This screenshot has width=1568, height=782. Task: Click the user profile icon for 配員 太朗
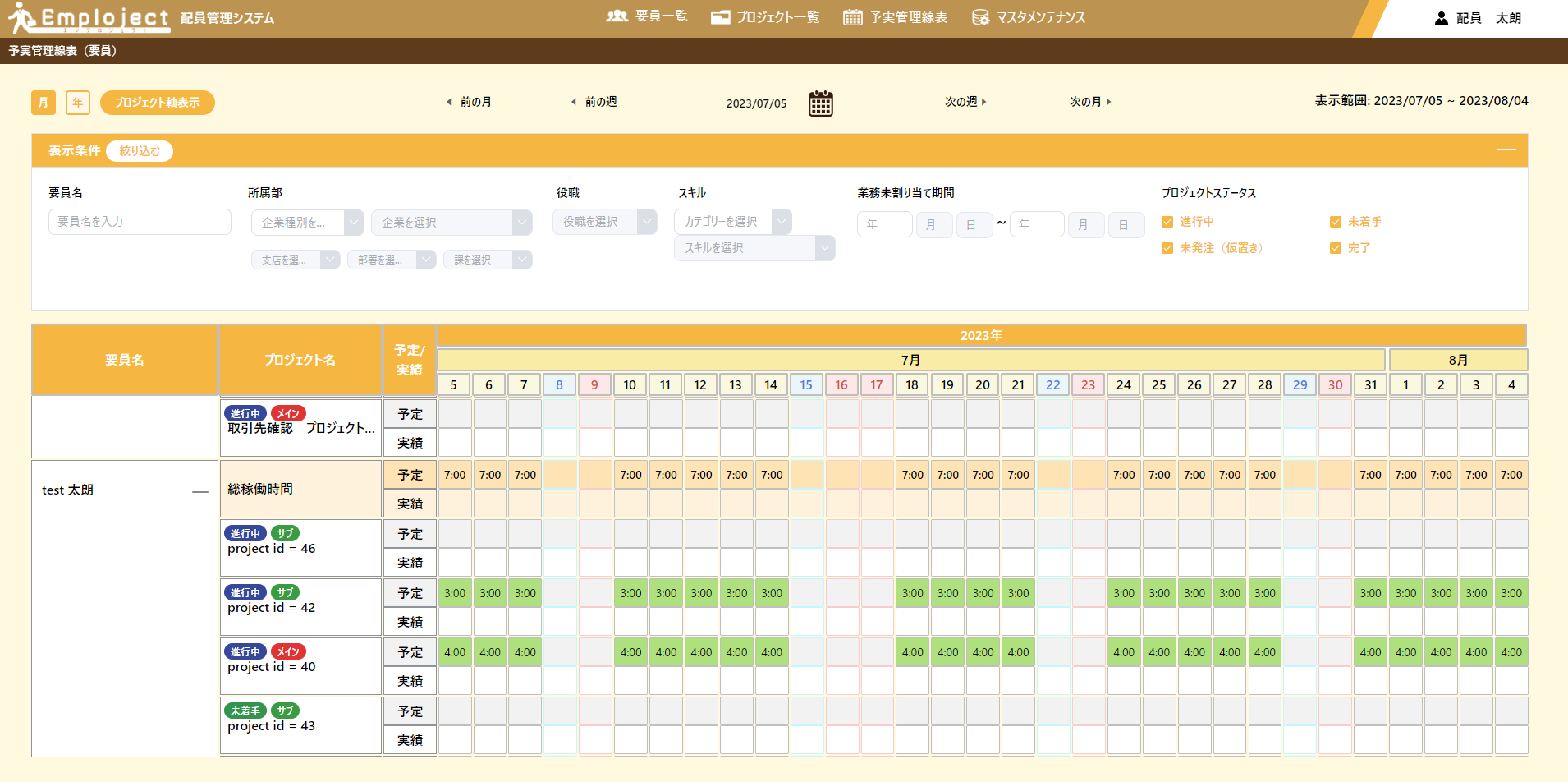click(1441, 18)
